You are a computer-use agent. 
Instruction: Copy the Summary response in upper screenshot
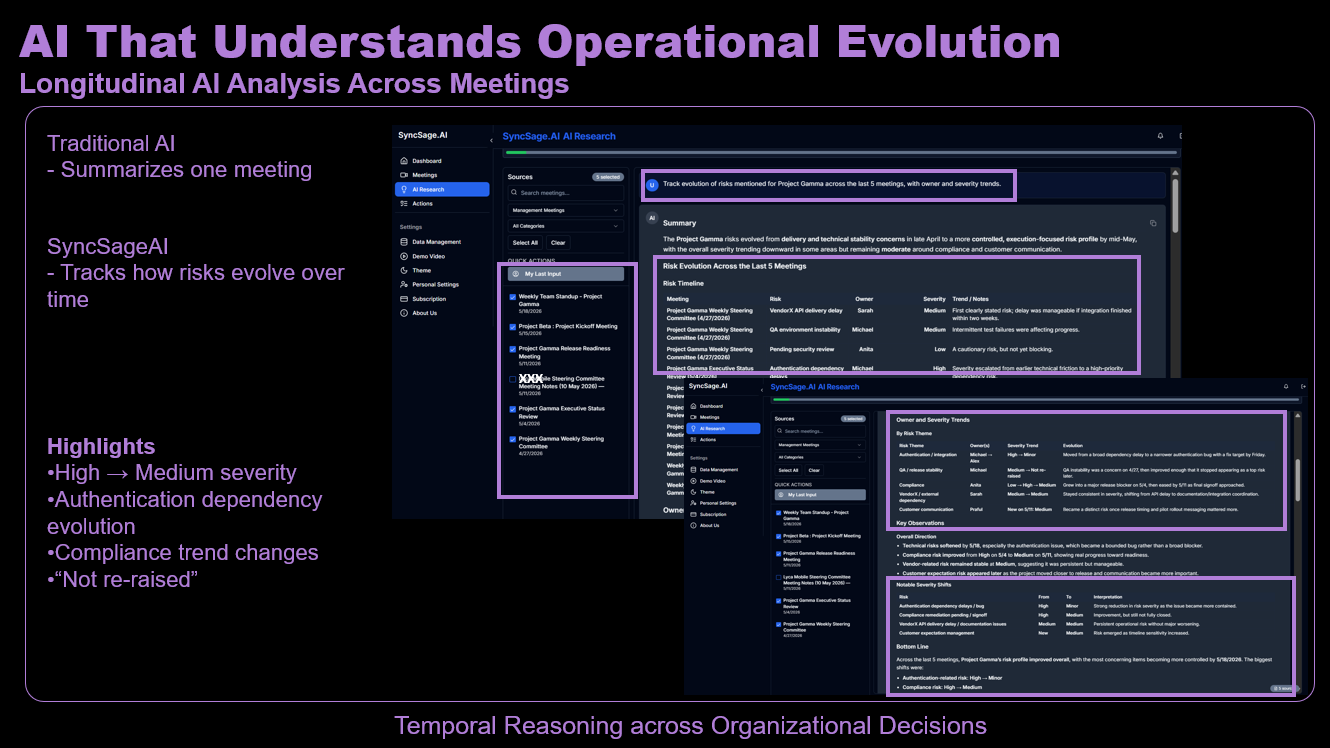click(x=1153, y=223)
